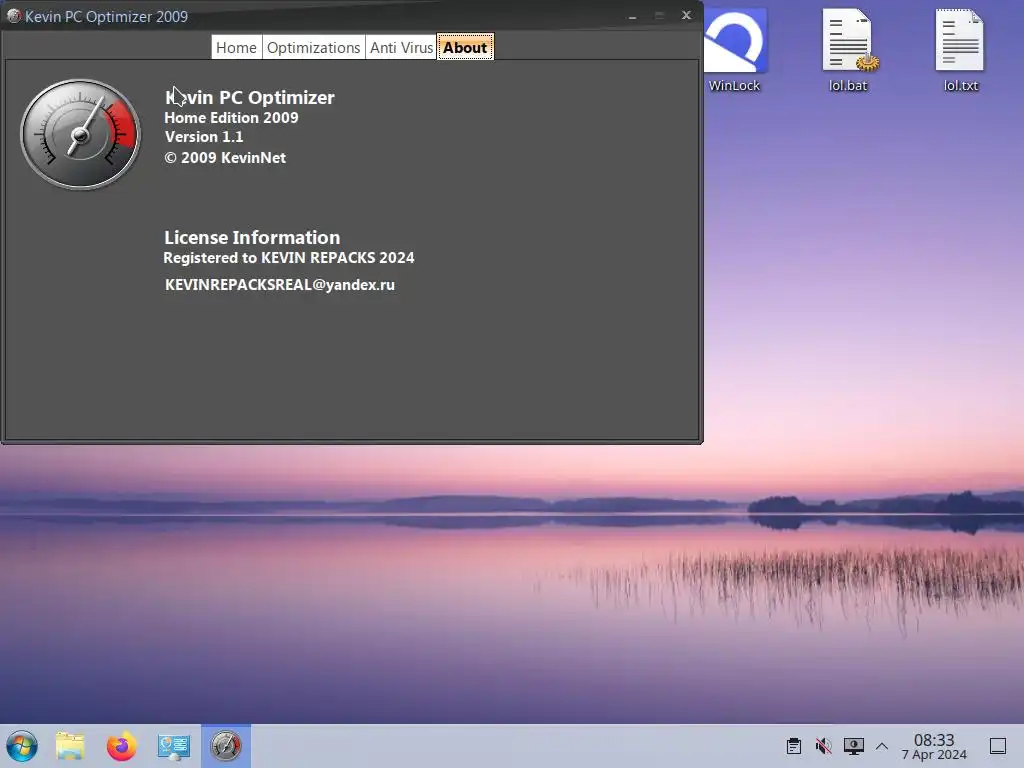This screenshot has height=768, width=1024.
Task: Click the '© 2009 KevinNet' text
Action: pos(225,157)
